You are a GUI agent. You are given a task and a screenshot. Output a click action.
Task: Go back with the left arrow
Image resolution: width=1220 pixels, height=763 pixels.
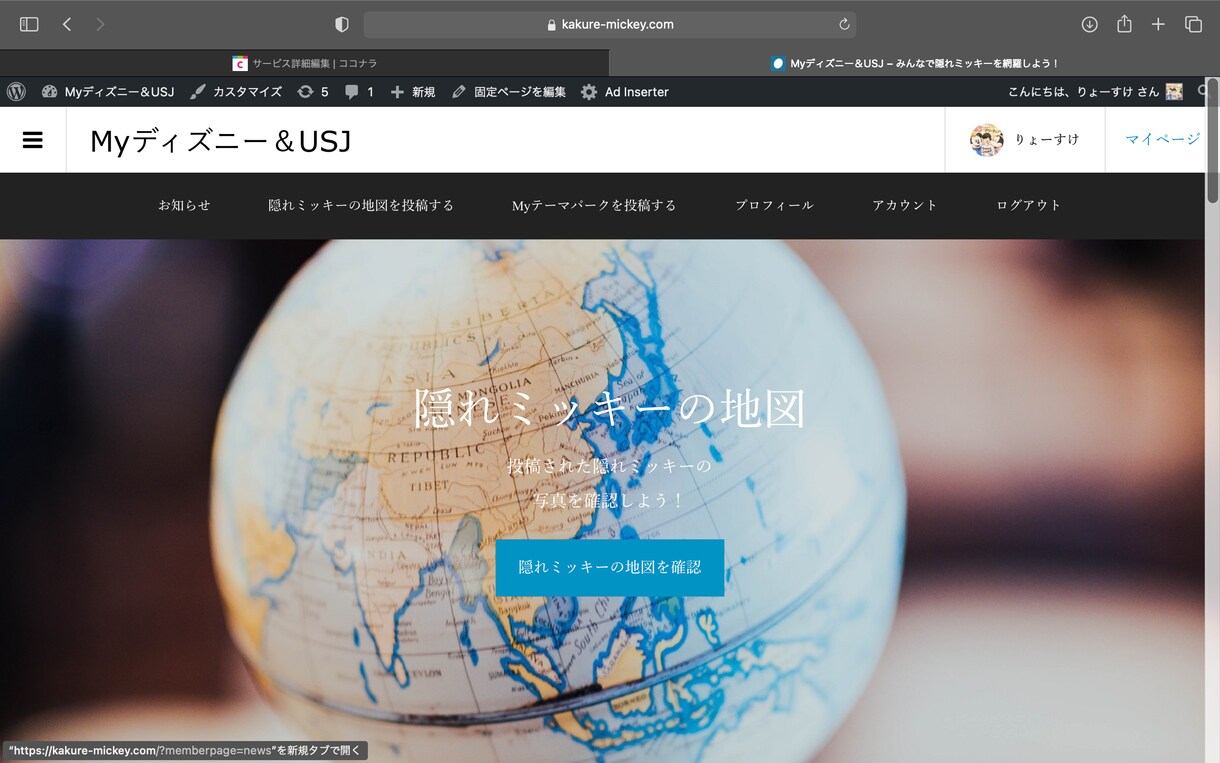pos(67,24)
